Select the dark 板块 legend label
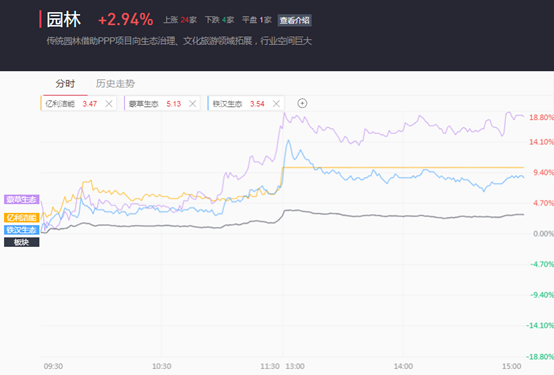The height and width of the screenshot is (375, 554). coord(22,242)
